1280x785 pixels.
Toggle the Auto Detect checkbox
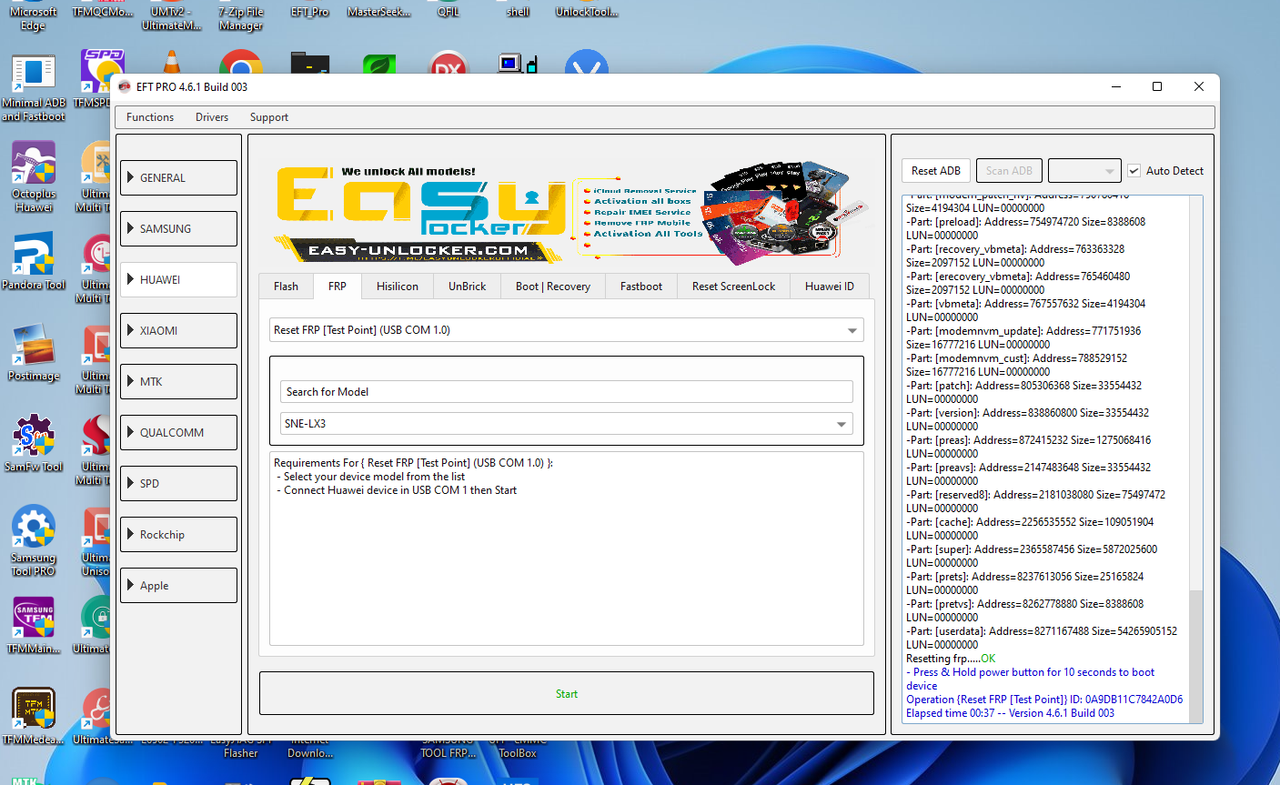(x=1133, y=171)
